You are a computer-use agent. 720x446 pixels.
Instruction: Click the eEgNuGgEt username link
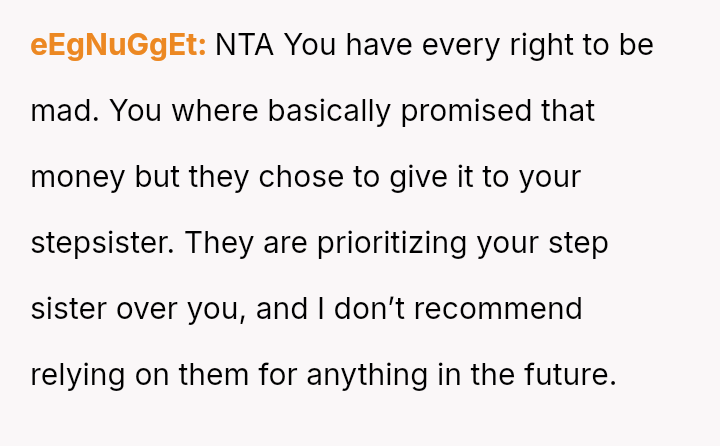[118, 45]
